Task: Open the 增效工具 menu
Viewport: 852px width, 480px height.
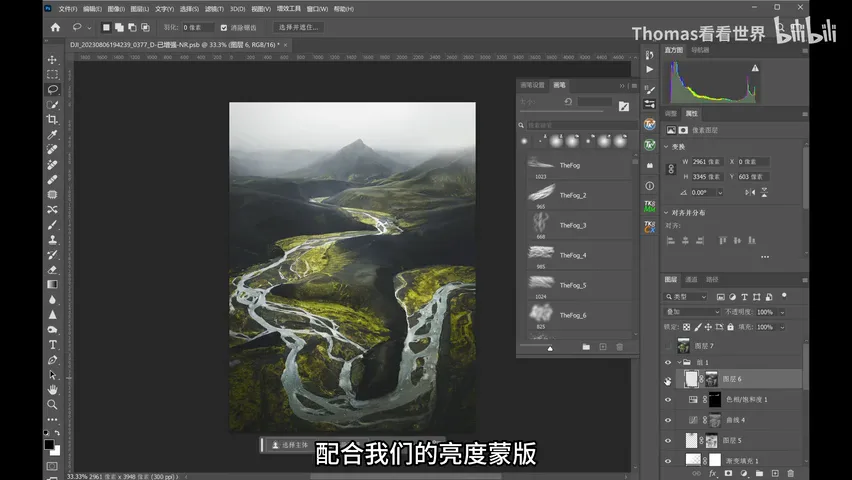Action: coord(289,9)
